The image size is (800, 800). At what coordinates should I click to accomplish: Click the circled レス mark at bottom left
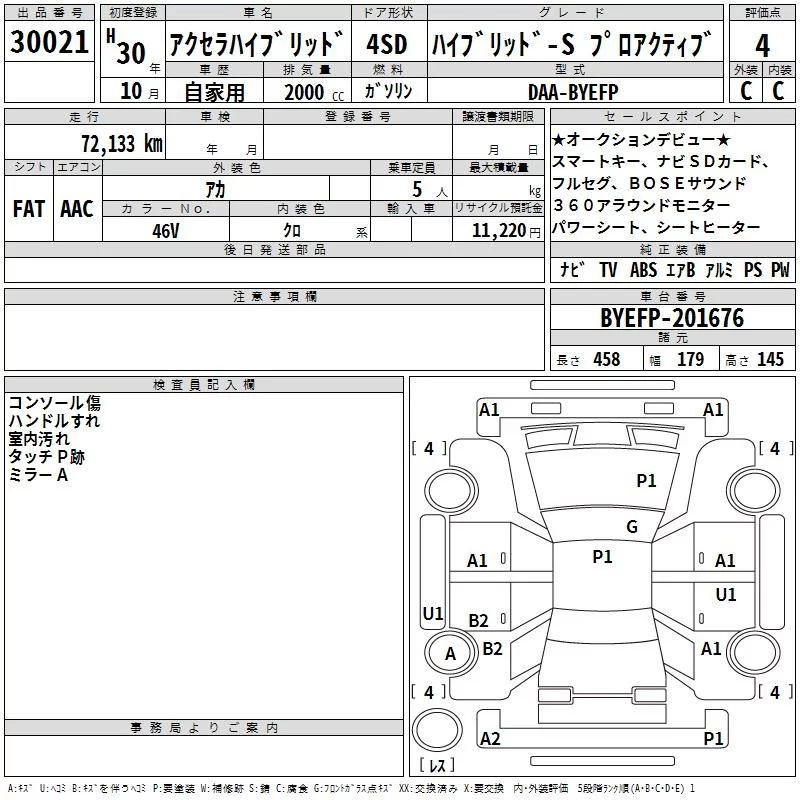tap(437, 767)
